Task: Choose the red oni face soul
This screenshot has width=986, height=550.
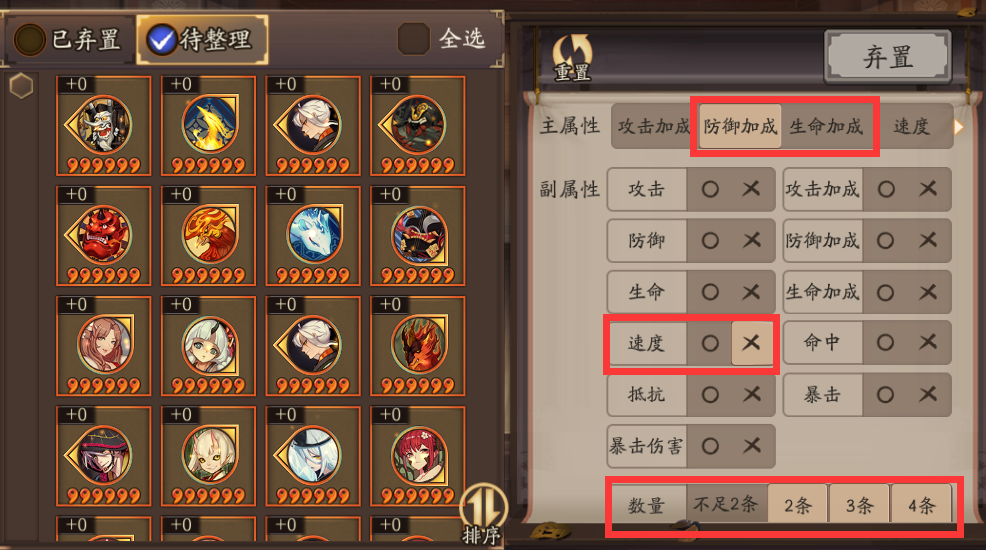Action: click(x=103, y=236)
